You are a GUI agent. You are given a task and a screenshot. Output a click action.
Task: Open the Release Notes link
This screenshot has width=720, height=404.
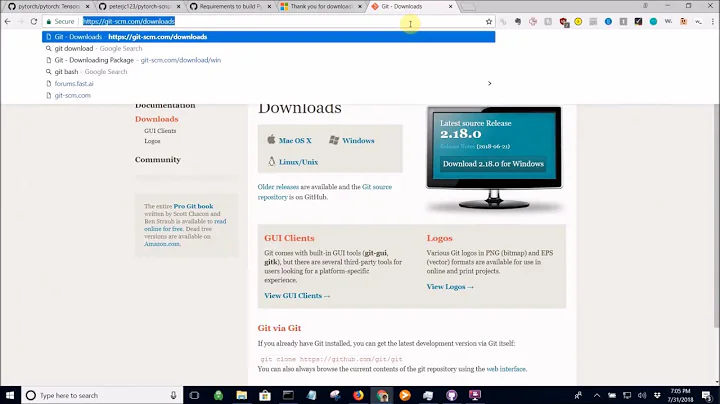[x=457, y=146]
